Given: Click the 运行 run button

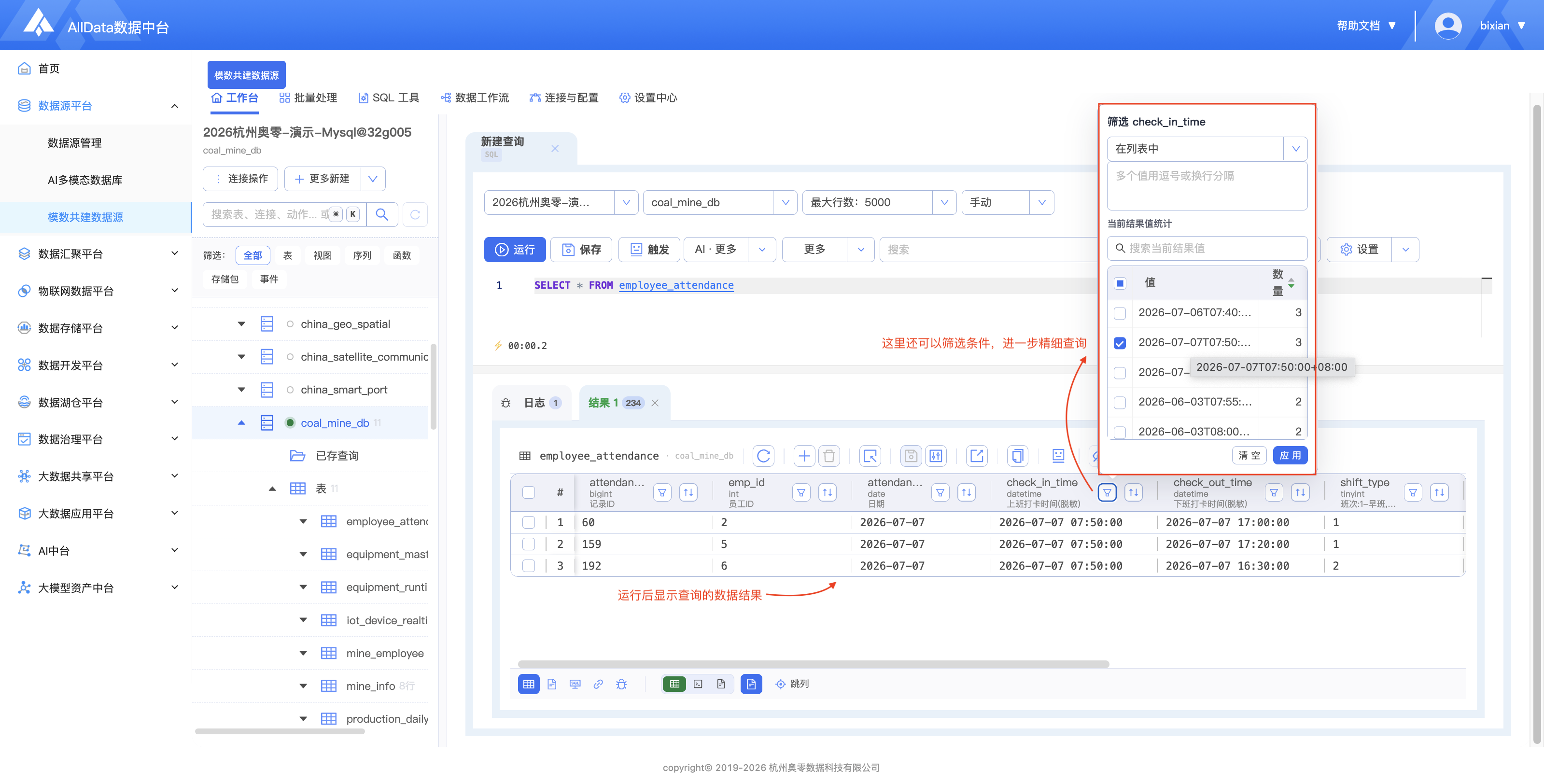Looking at the screenshot, I should (x=515, y=250).
